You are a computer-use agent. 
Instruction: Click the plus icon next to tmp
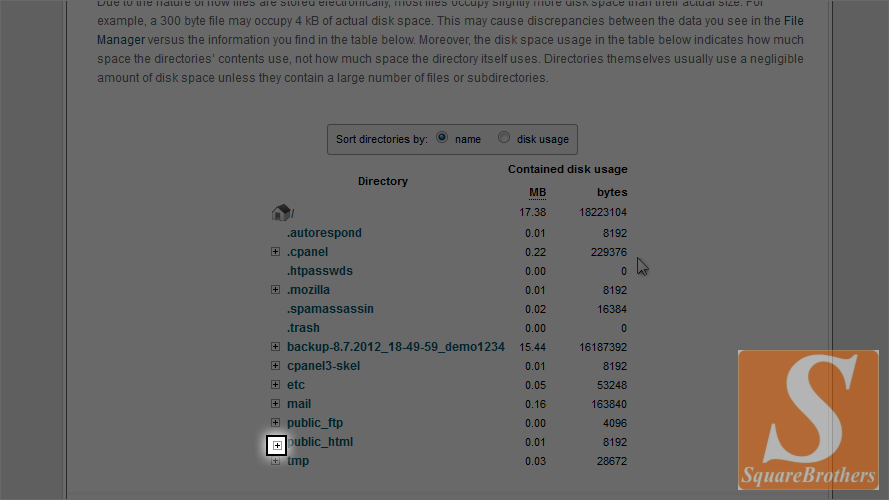(275, 461)
